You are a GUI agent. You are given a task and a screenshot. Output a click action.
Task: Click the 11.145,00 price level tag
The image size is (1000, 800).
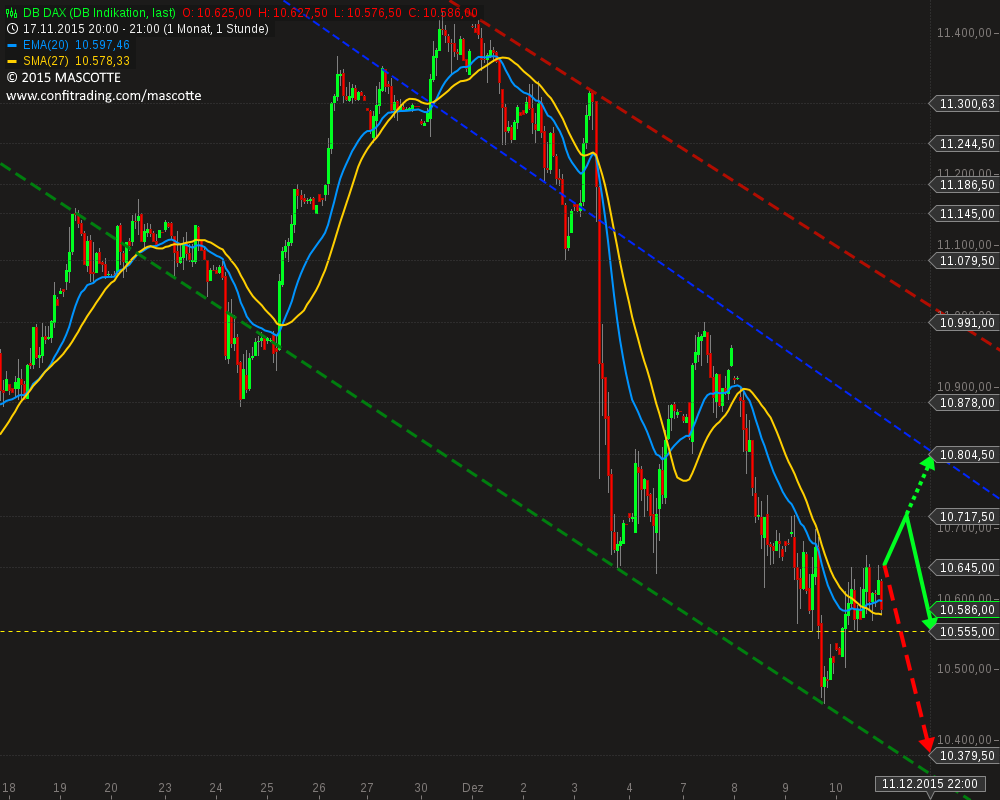click(x=964, y=214)
